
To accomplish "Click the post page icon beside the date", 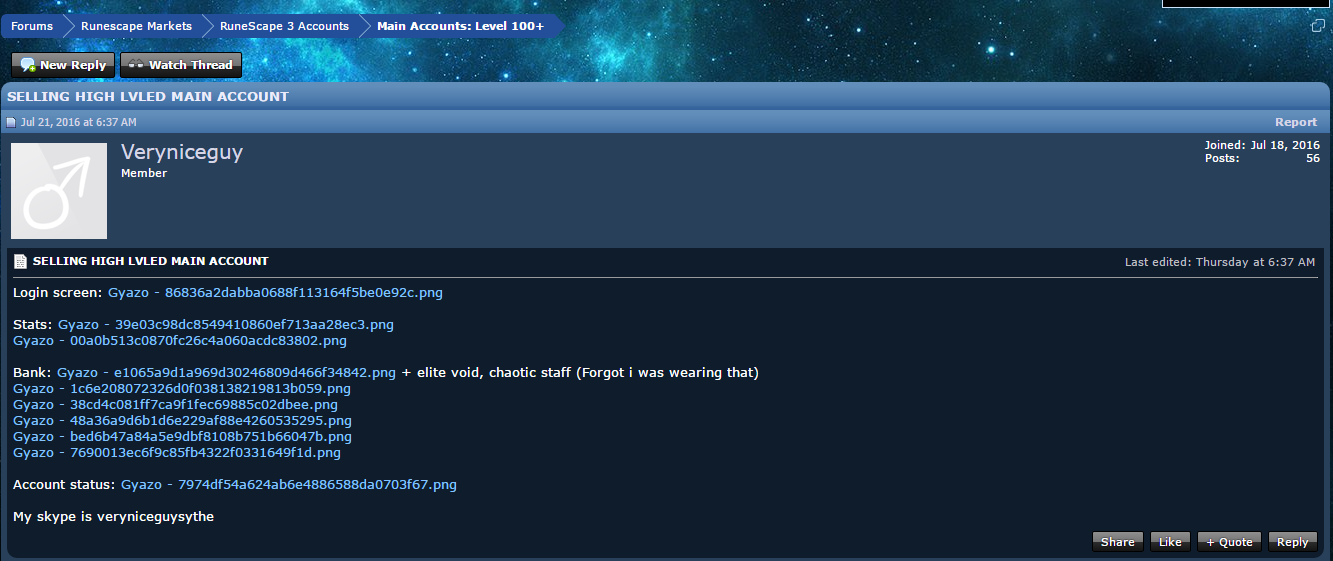I will [x=12, y=122].
